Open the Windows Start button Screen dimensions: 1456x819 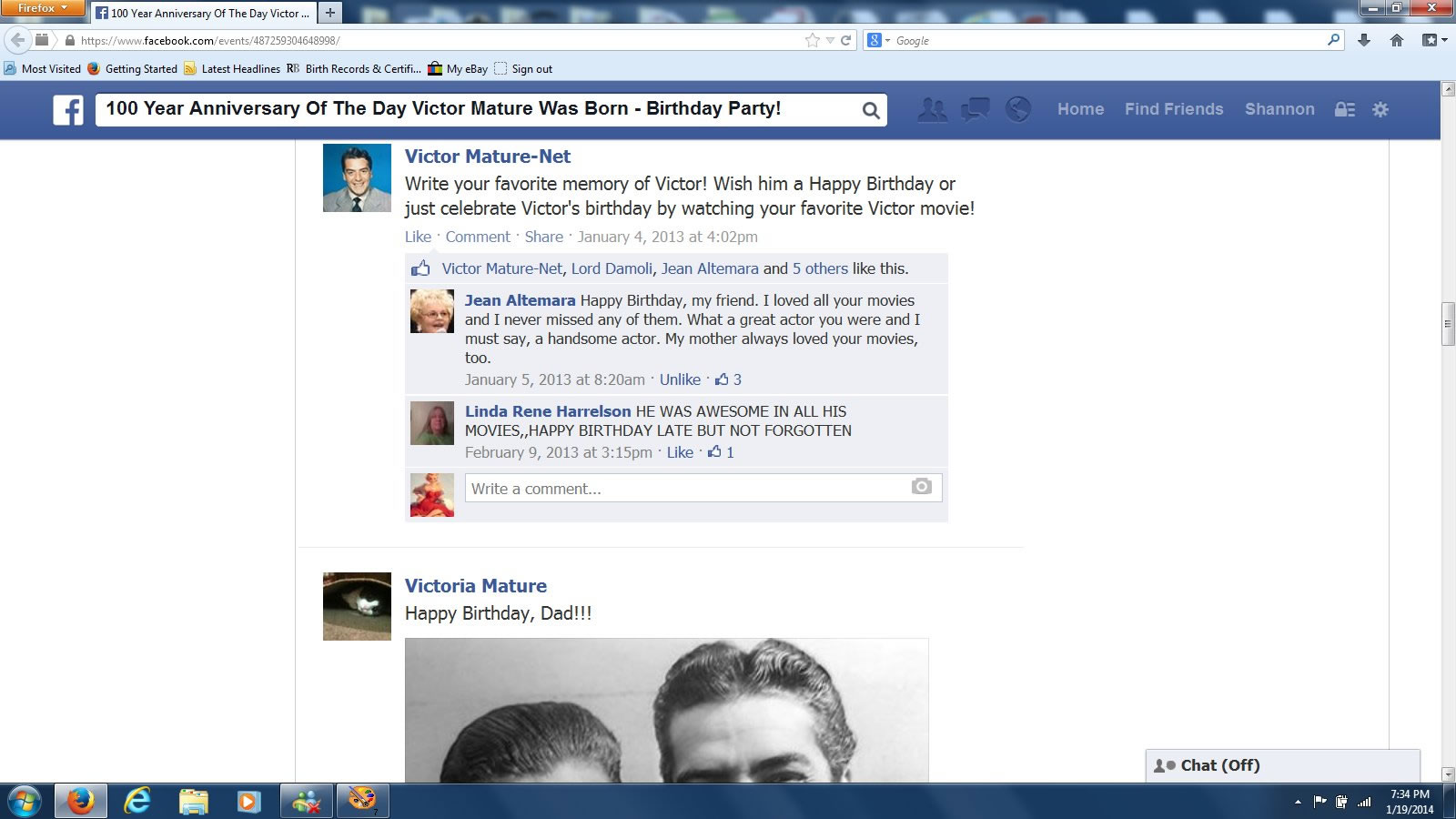(25, 802)
